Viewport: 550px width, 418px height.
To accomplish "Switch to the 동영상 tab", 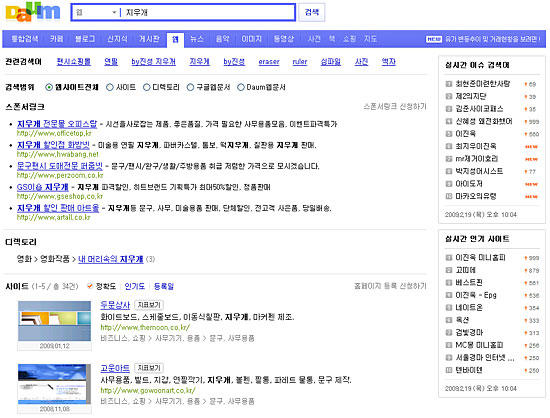I will 284,39.
